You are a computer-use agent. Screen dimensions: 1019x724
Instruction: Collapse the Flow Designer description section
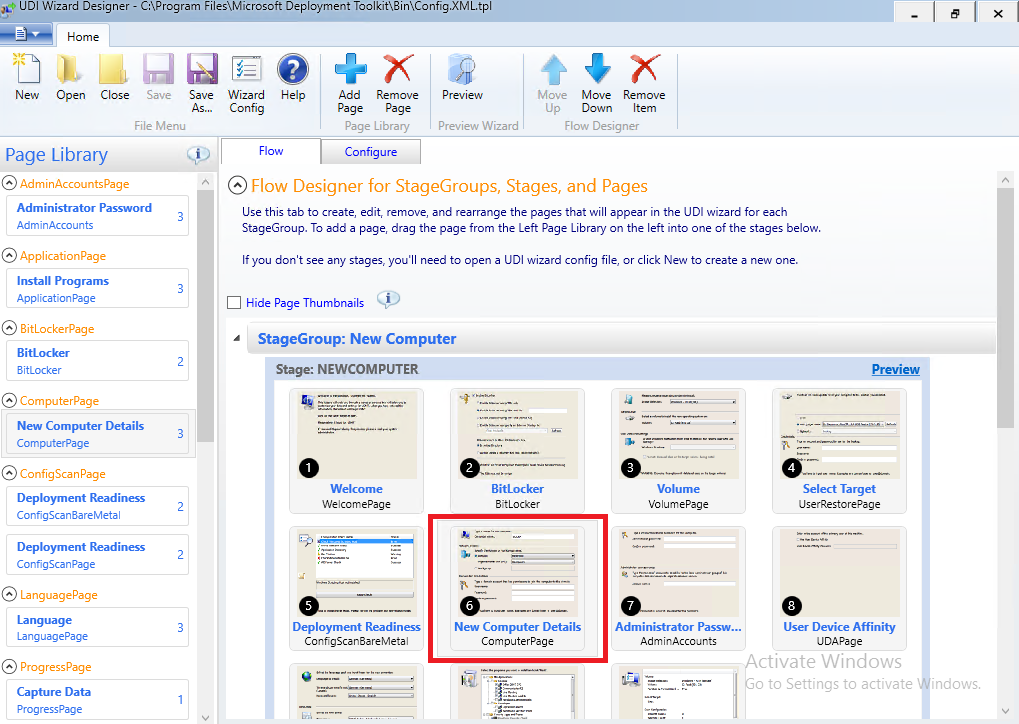coord(237,186)
